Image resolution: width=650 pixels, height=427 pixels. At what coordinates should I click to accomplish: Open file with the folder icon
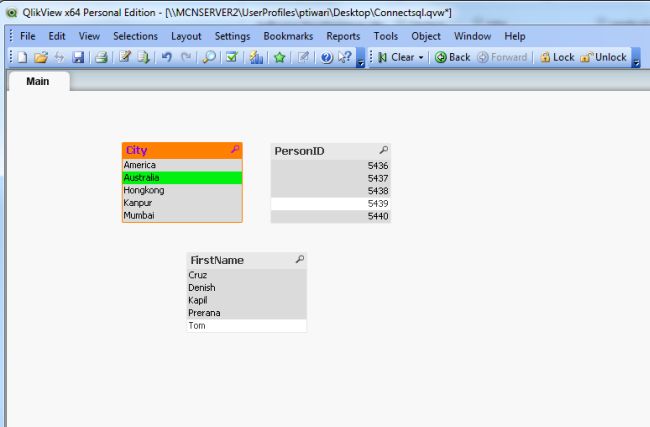coord(41,57)
